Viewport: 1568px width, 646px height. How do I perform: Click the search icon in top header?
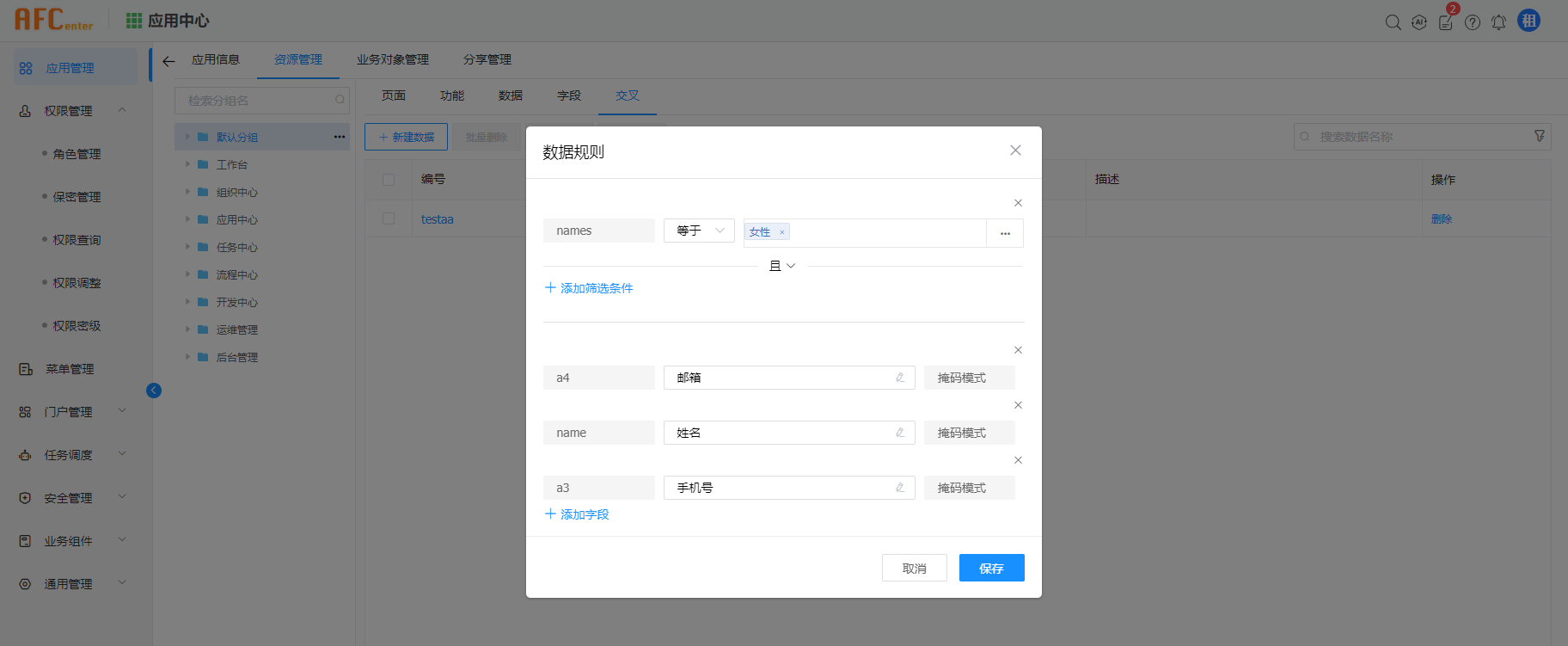point(1393,22)
